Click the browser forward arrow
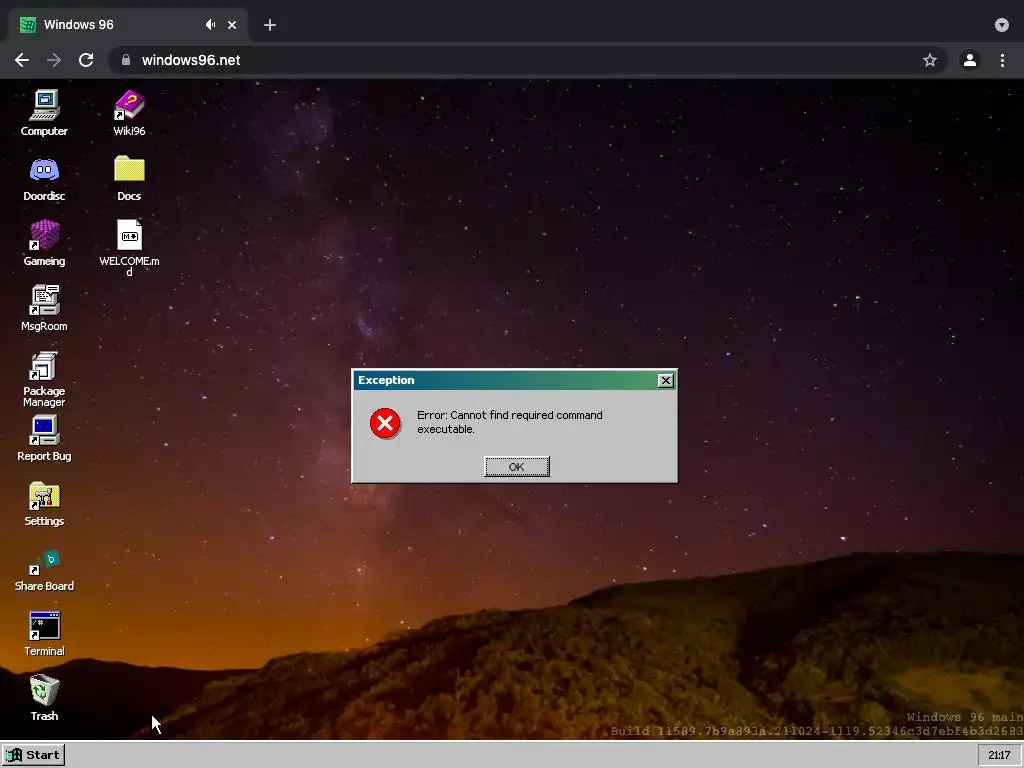The image size is (1024, 768). tap(54, 60)
